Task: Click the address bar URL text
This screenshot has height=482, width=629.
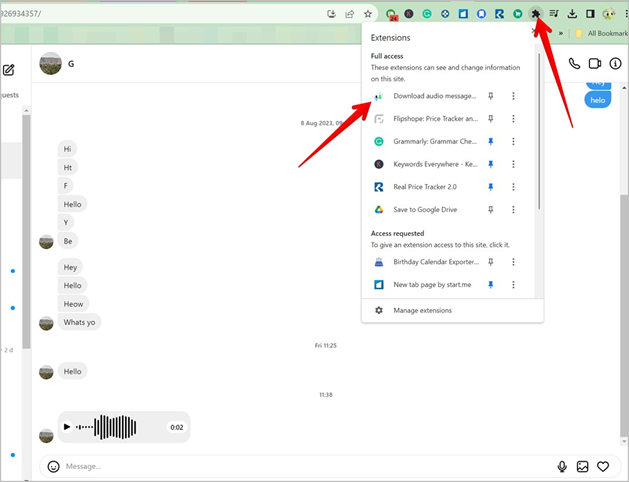Action: [x=20, y=14]
